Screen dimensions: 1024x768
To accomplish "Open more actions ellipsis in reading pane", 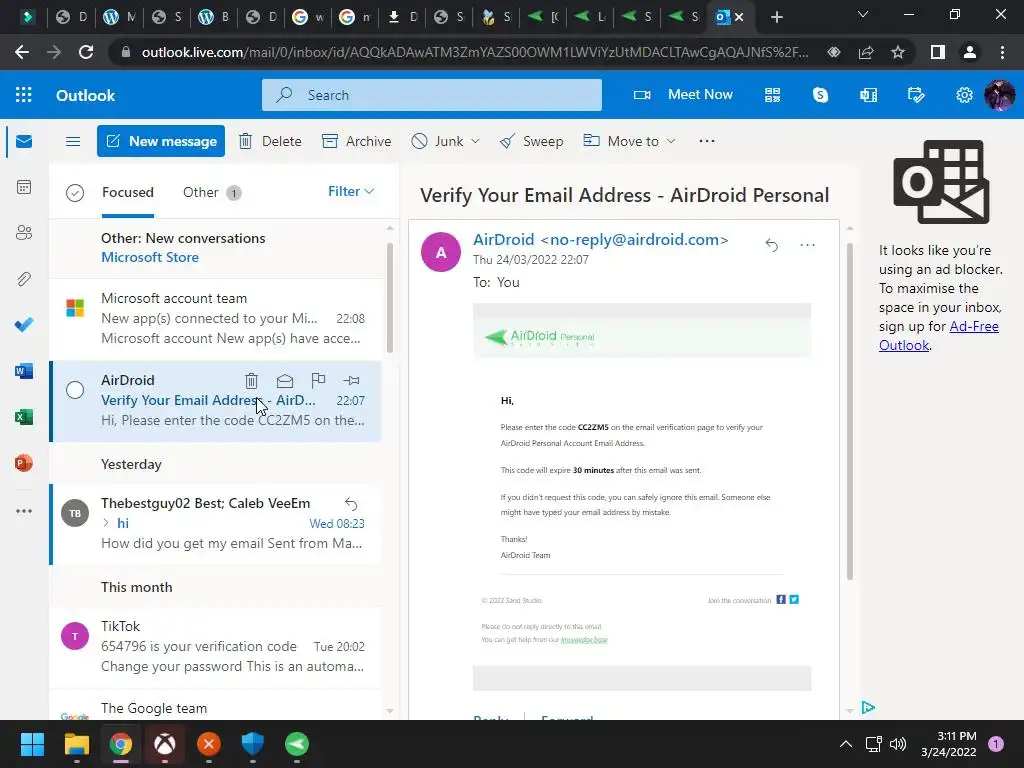I will 808,245.
